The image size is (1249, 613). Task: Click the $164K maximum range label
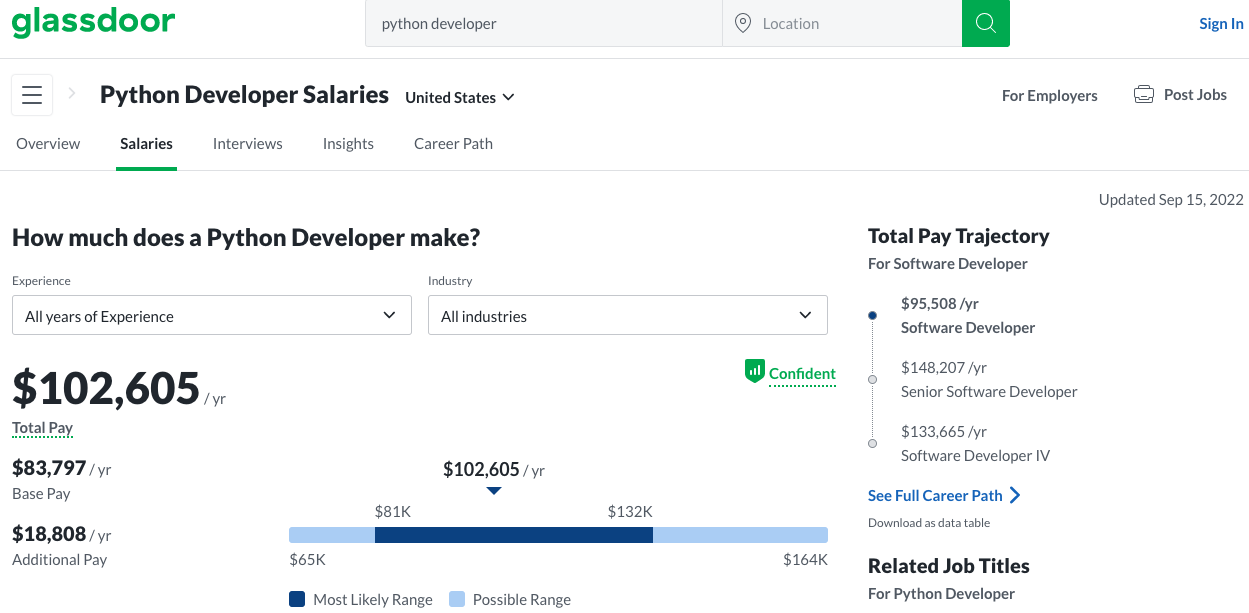pos(805,559)
